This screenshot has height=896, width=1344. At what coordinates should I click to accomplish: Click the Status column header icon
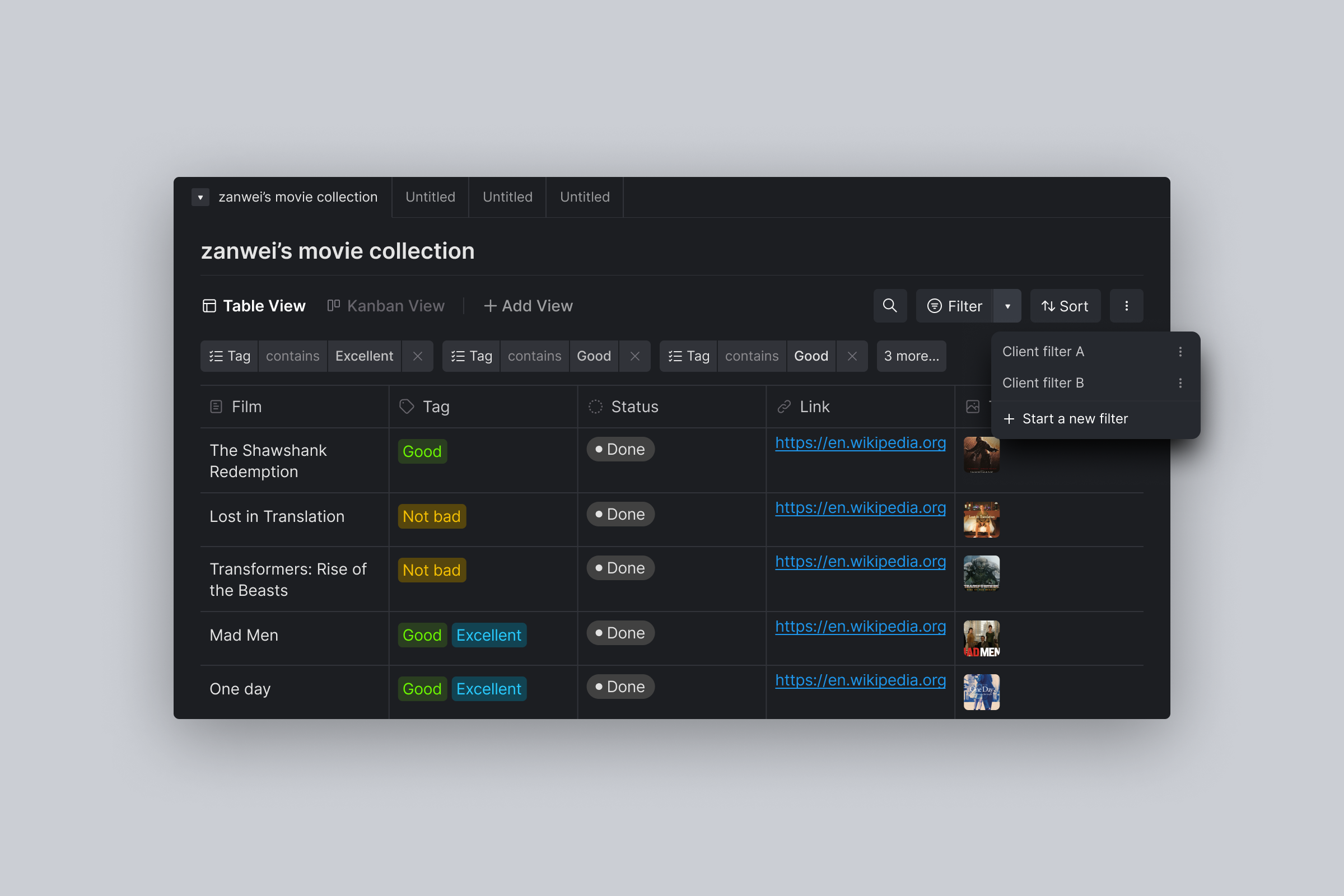click(595, 407)
